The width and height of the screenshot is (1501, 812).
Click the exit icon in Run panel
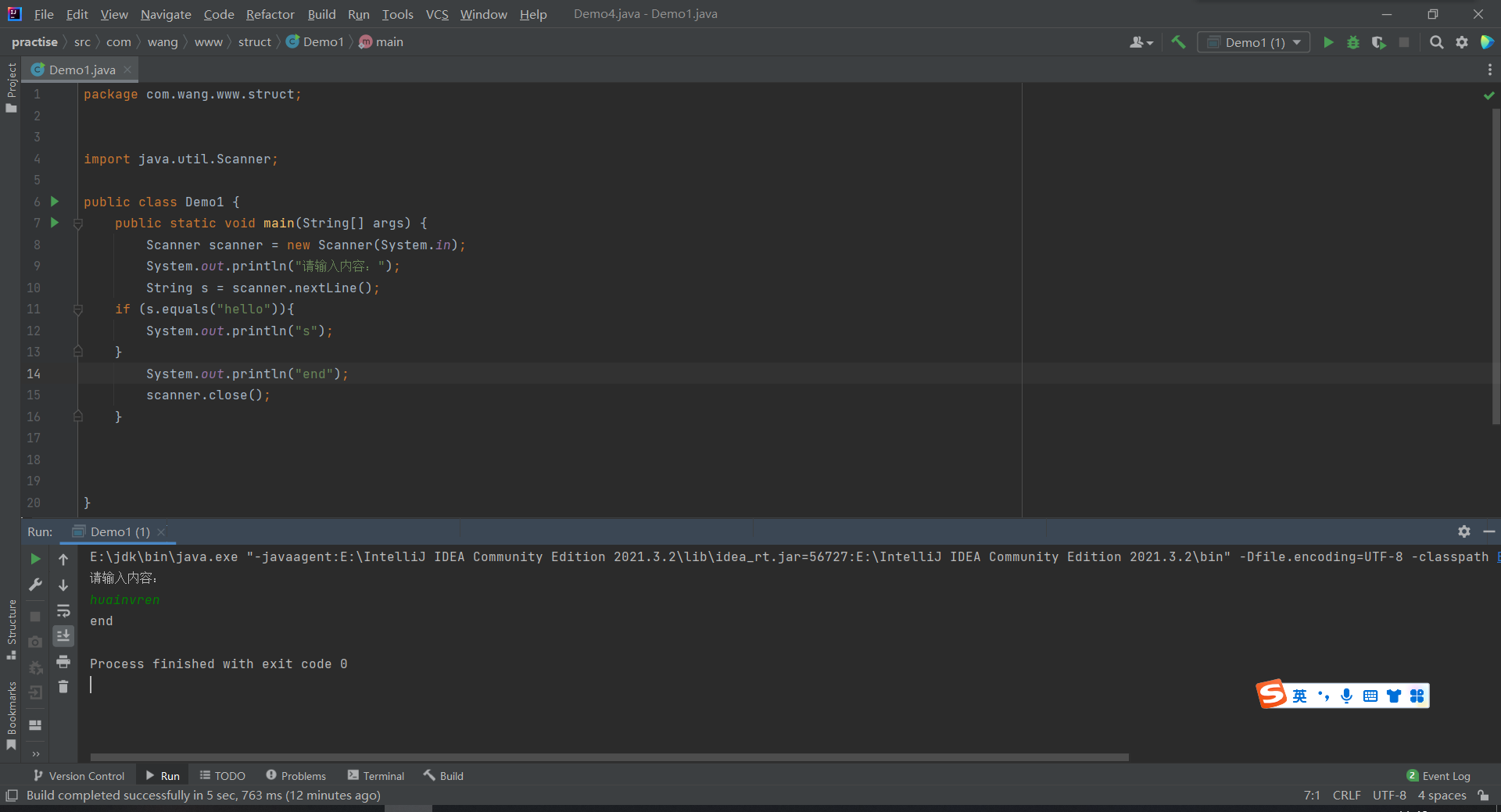click(35, 692)
